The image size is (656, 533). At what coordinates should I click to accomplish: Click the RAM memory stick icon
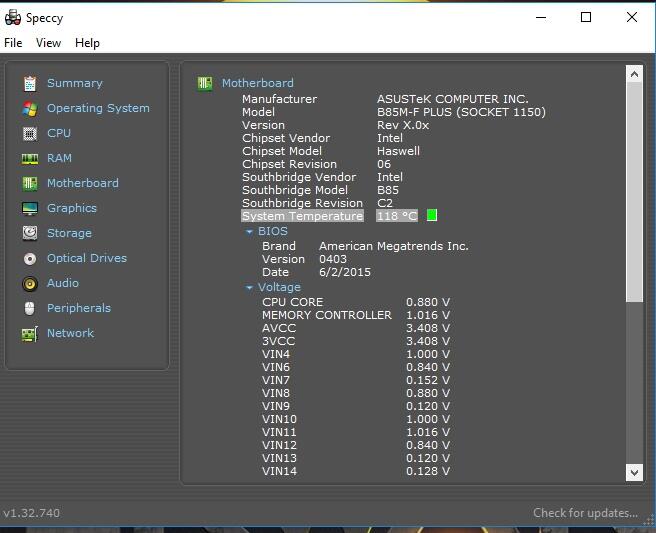(x=30, y=159)
